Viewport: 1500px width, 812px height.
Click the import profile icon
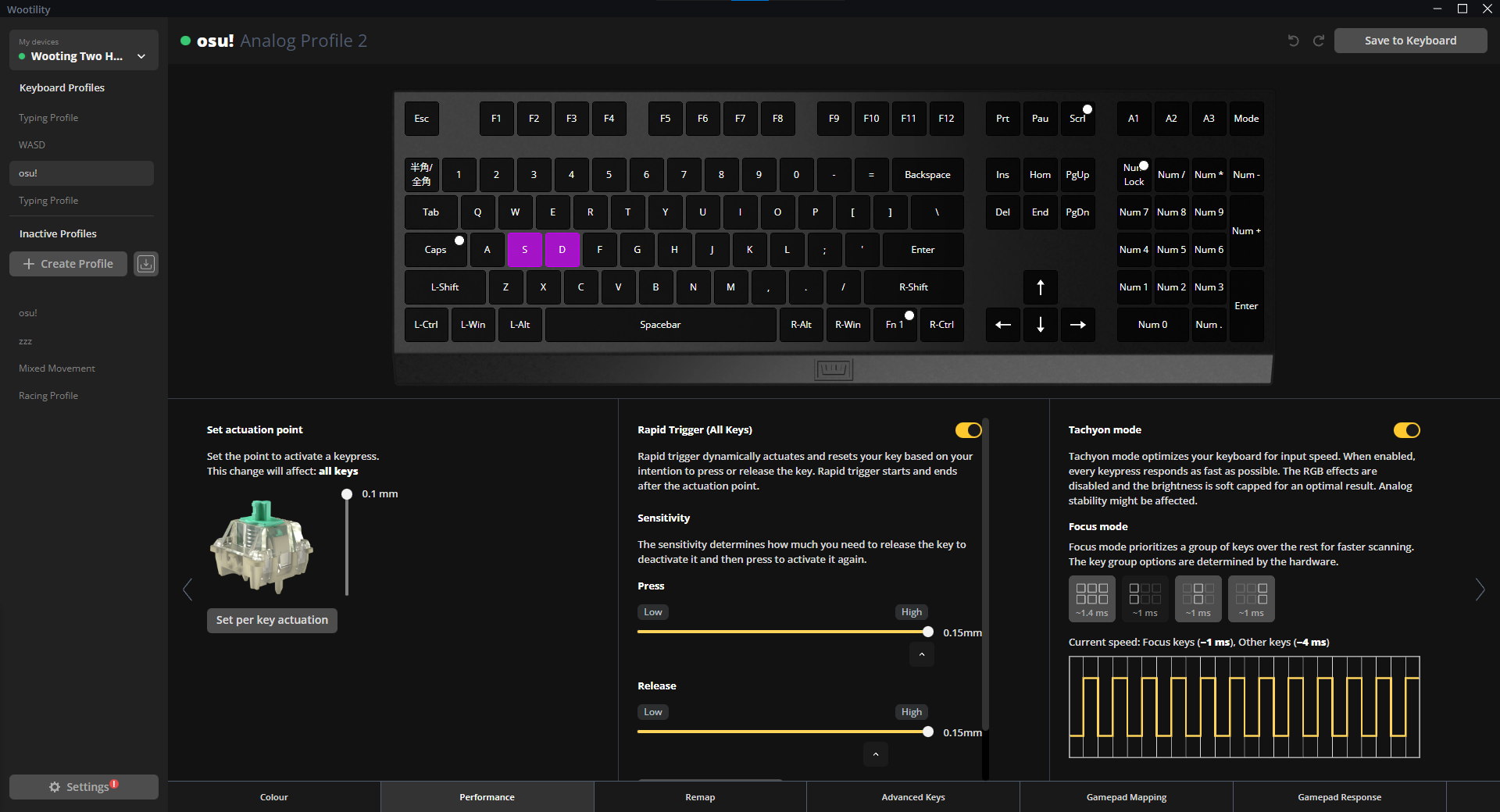click(x=146, y=264)
